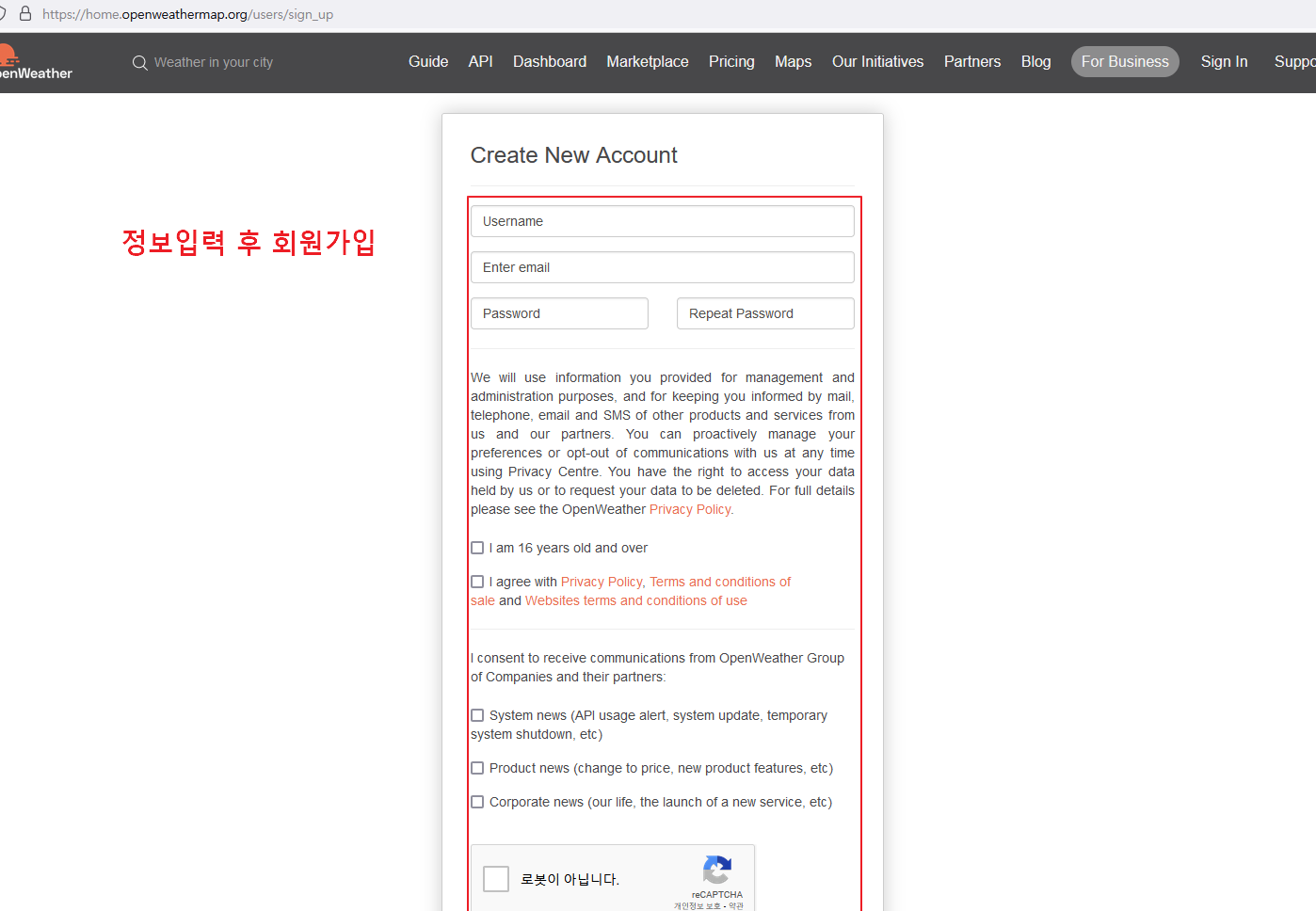Open the Support menu item

[x=1295, y=62]
